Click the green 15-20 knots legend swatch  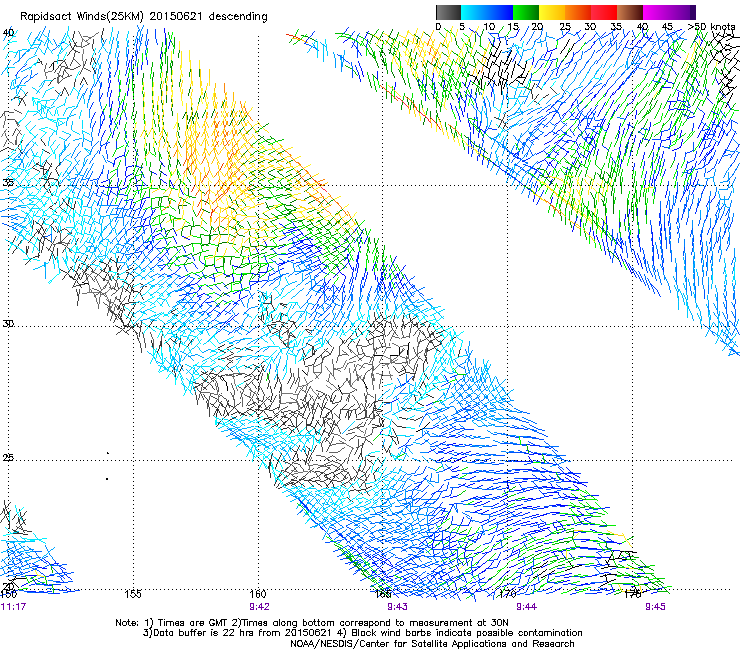click(x=526, y=12)
